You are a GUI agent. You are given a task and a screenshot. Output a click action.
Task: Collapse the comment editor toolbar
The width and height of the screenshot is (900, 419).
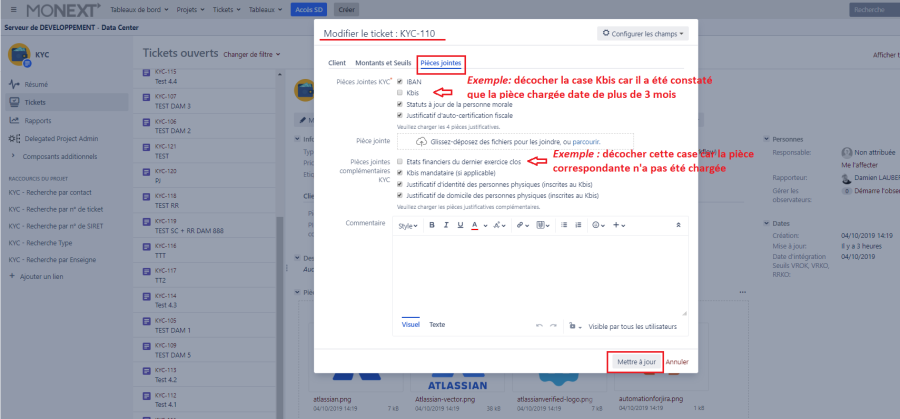(679, 225)
